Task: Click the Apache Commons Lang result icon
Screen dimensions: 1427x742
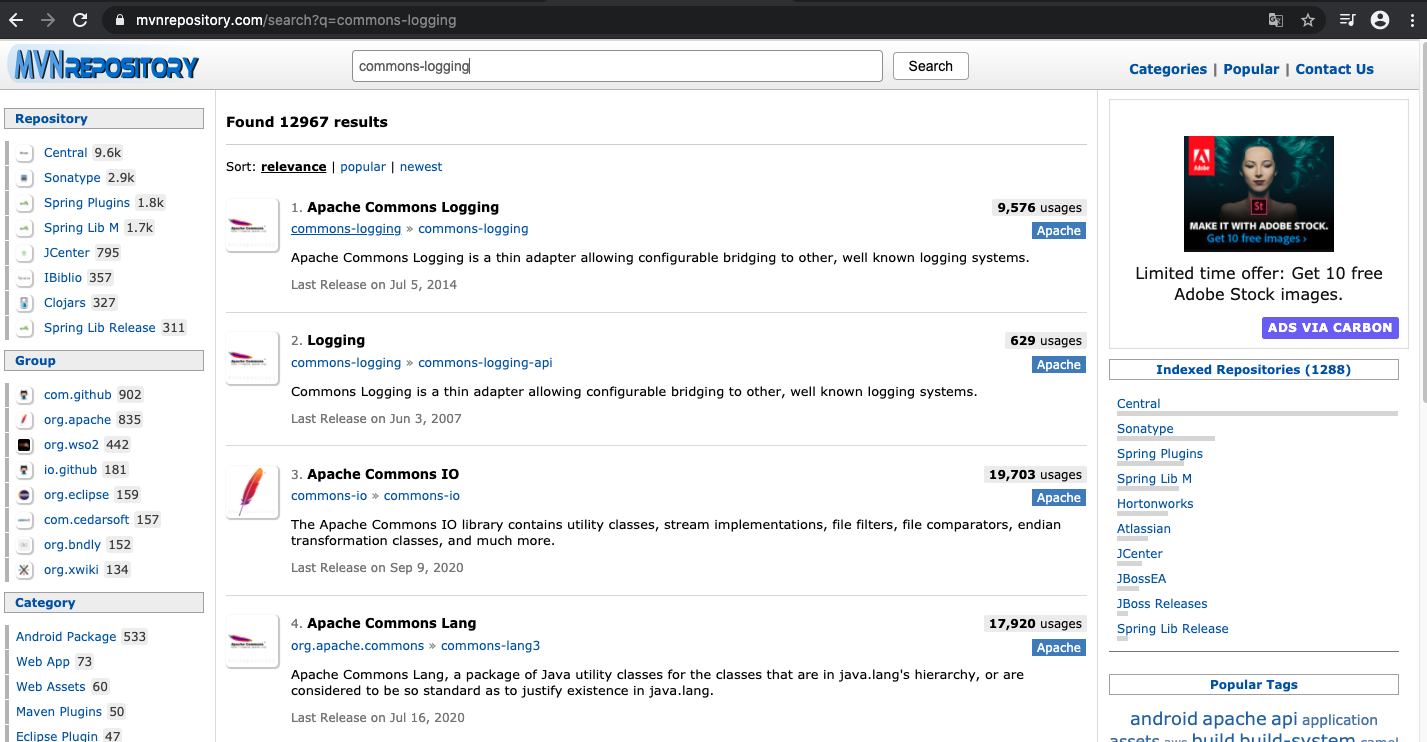Action: 252,641
